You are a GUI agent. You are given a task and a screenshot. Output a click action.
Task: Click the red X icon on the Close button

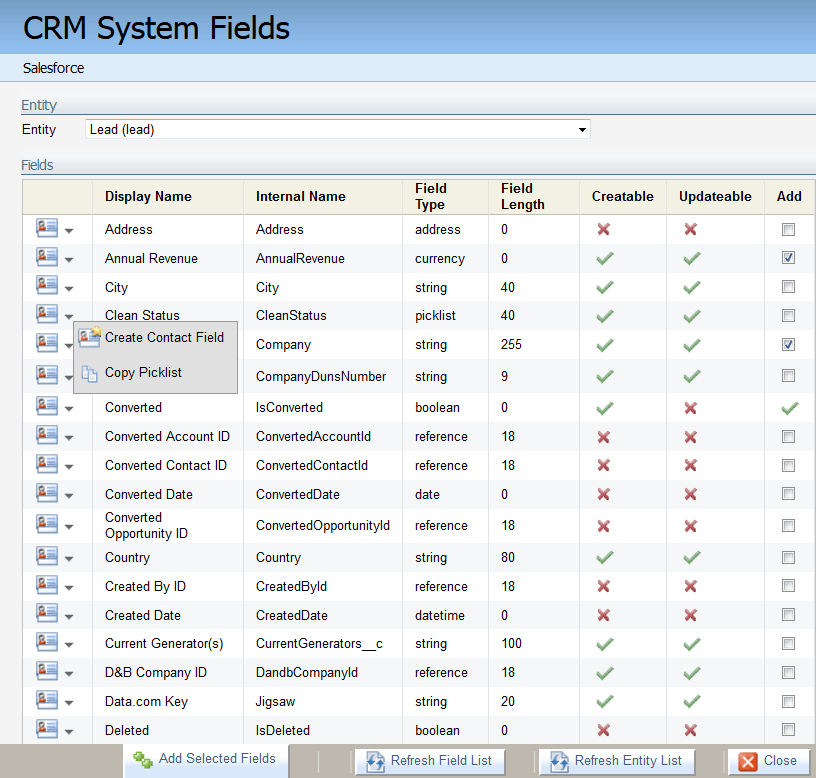point(747,761)
